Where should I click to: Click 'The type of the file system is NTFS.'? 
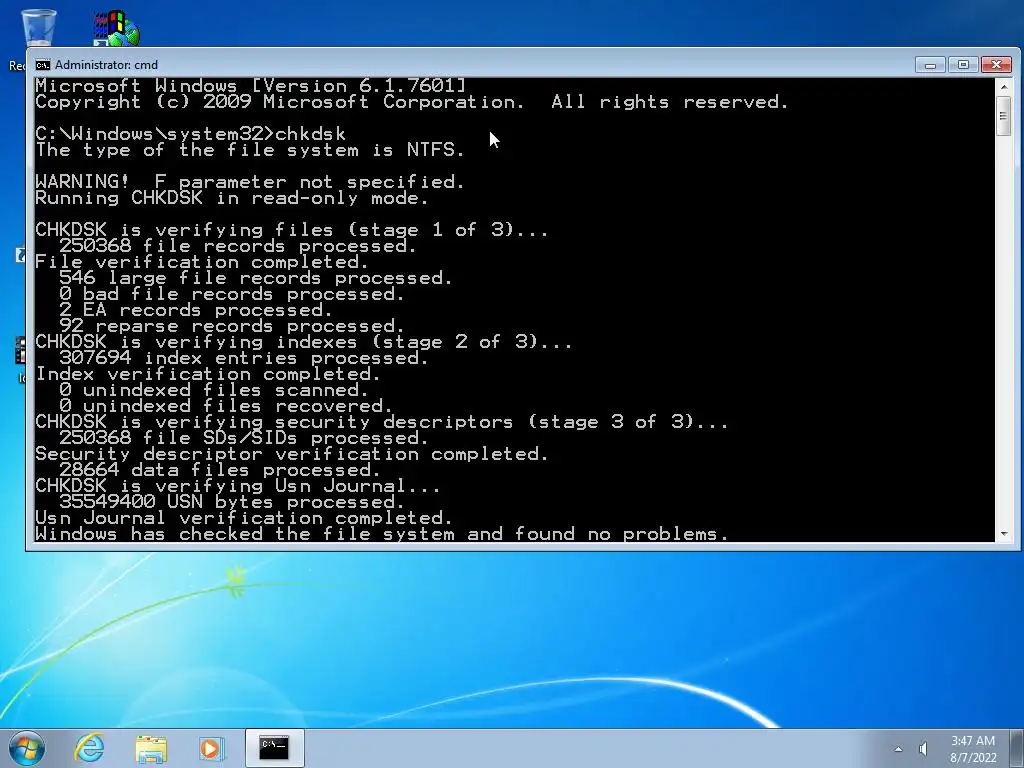(250, 150)
